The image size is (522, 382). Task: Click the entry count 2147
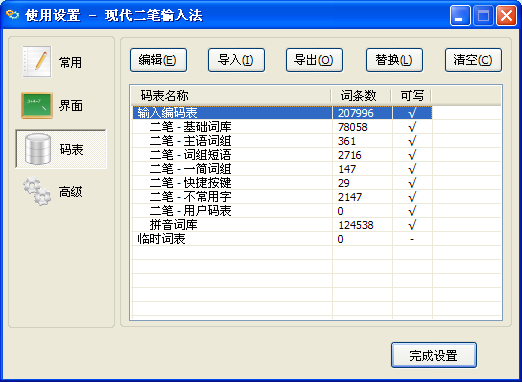tap(350, 197)
